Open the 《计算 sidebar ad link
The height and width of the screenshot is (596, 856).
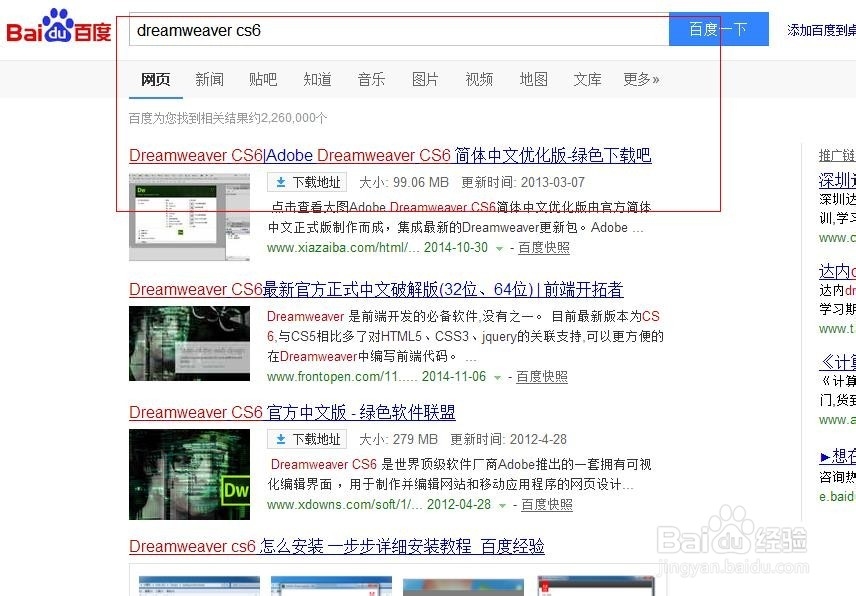[x=838, y=362]
